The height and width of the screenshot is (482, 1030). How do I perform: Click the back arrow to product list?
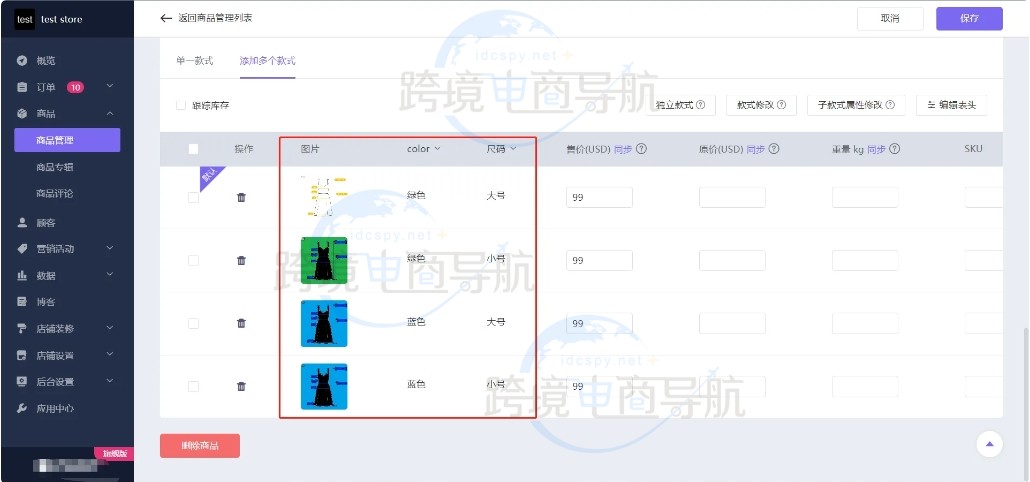(166, 18)
